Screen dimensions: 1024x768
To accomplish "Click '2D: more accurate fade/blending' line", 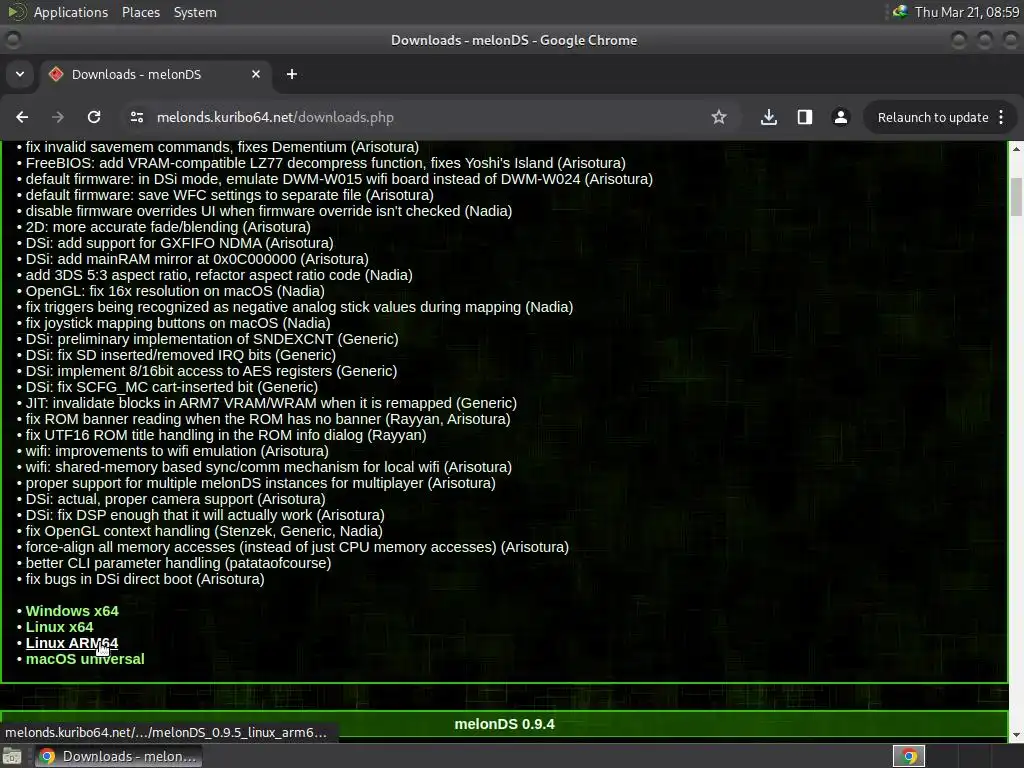I will (x=168, y=227).
